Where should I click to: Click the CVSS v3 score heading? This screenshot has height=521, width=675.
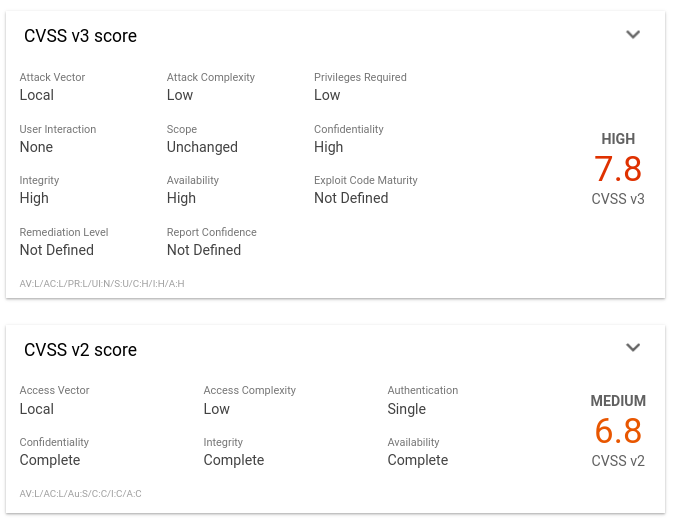80,36
